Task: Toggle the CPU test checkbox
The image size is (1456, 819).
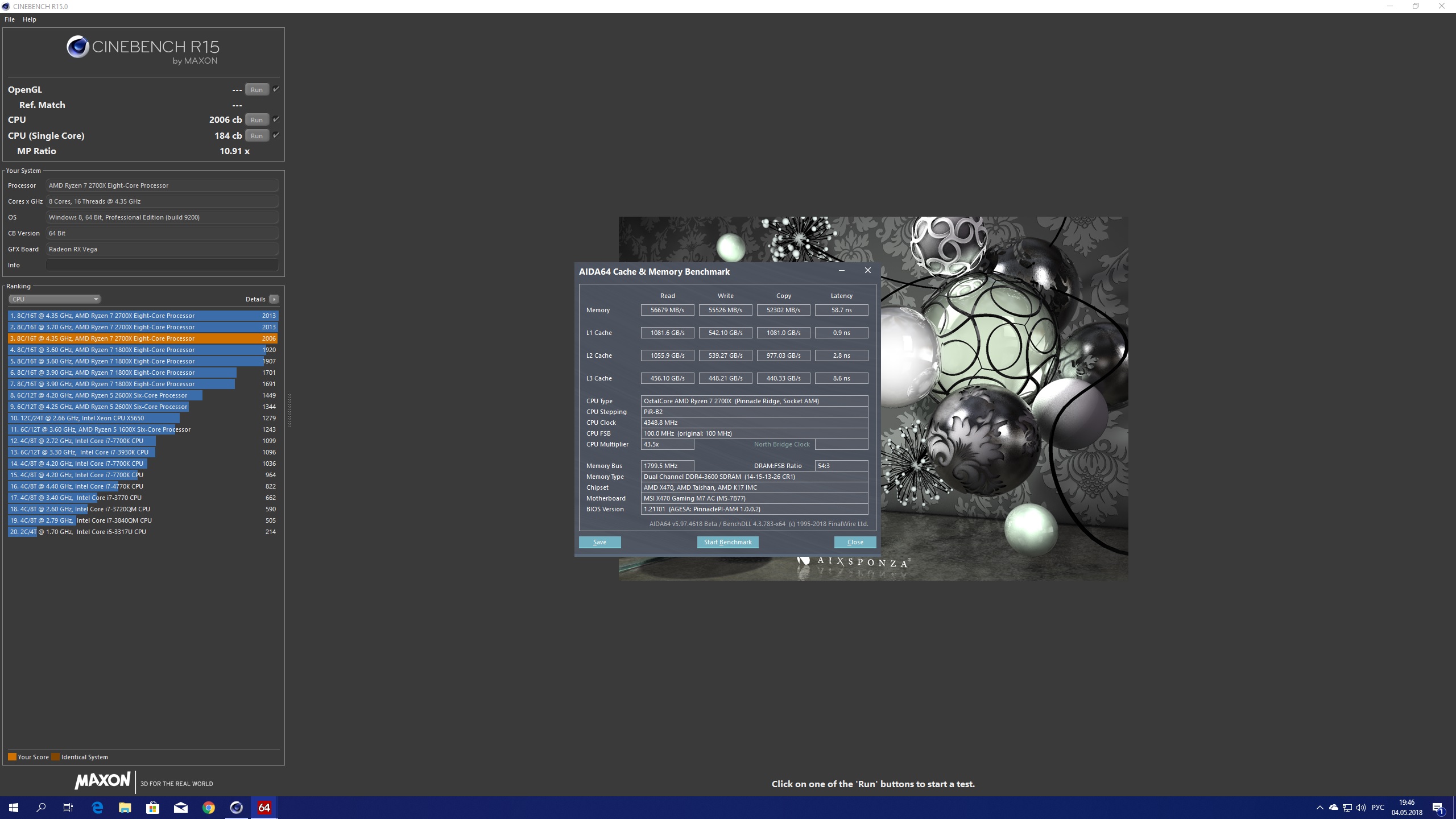Action: pos(276,119)
